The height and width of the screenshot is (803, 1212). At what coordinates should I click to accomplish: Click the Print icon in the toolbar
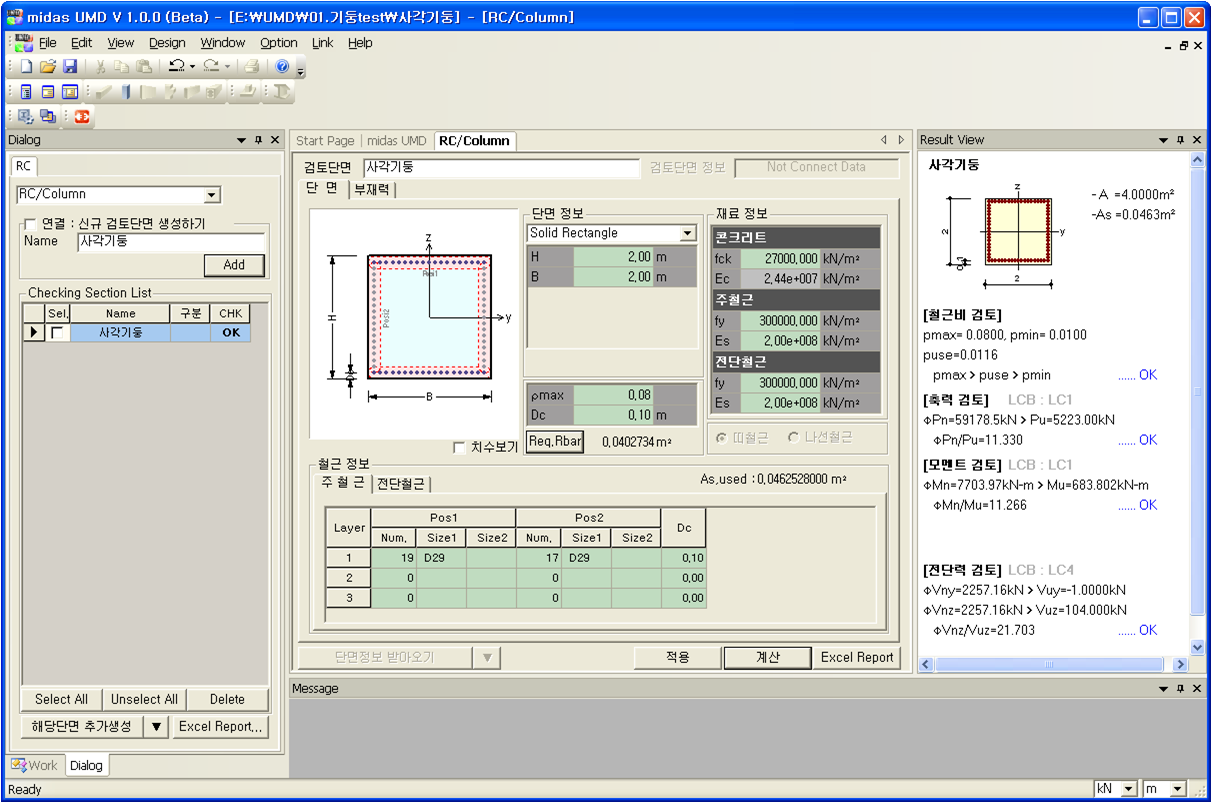pyautogui.click(x=251, y=67)
